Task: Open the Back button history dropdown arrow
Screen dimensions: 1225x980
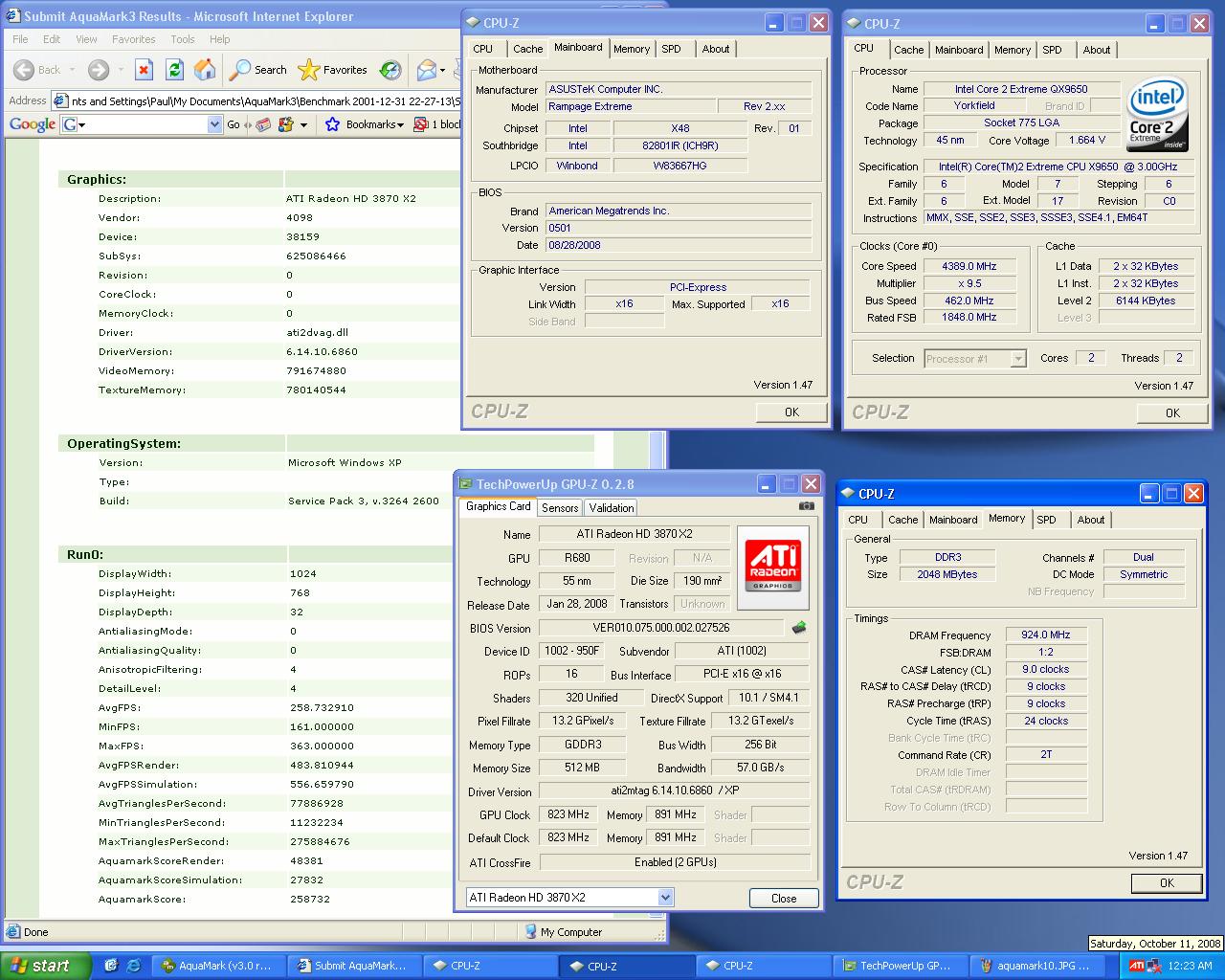Action: point(71,70)
